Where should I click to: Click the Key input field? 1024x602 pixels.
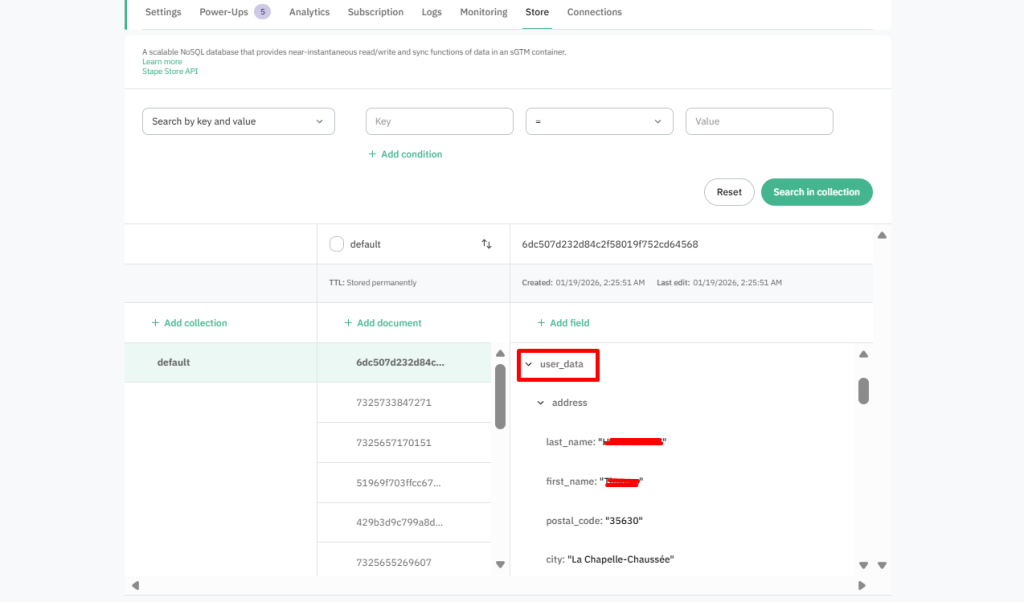tap(439, 122)
